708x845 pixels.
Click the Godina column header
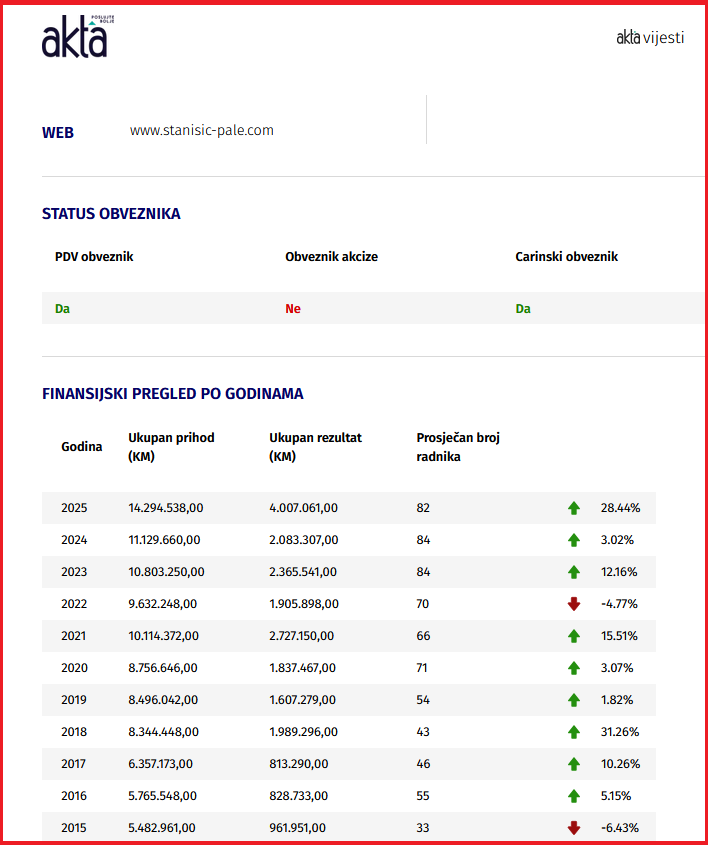(x=81, y=447)
